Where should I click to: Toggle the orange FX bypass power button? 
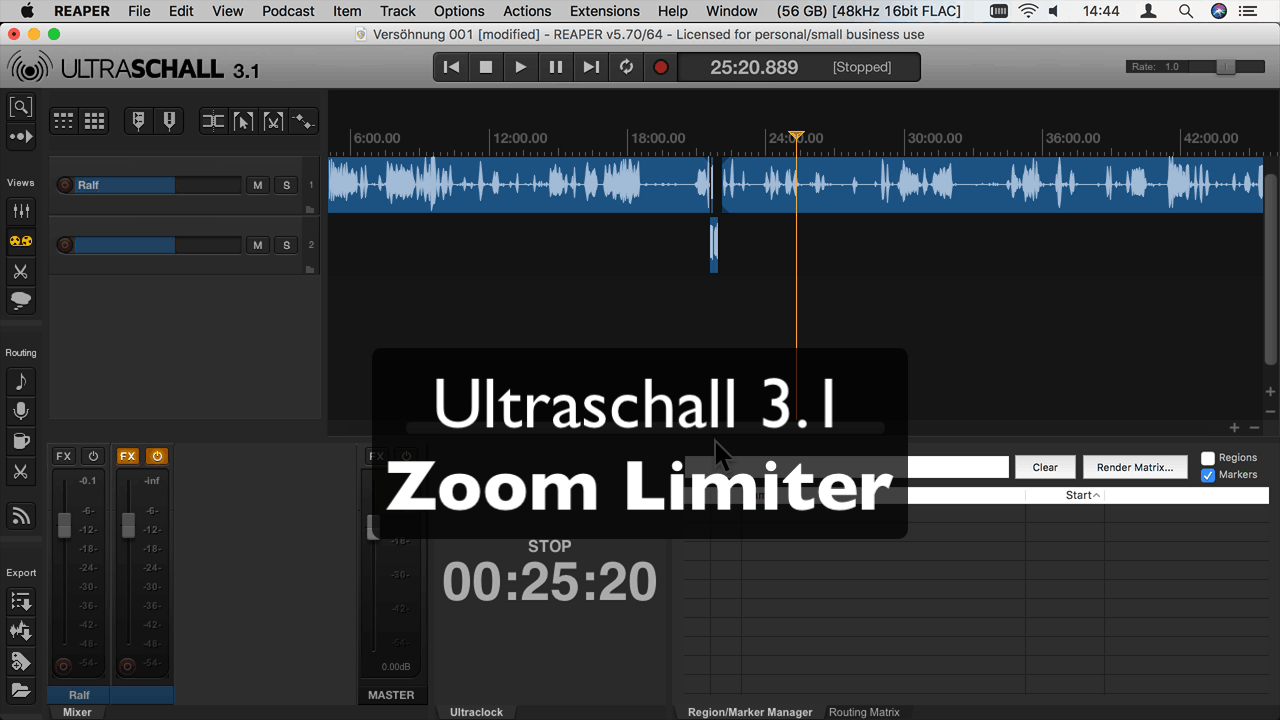coord(157,456)
